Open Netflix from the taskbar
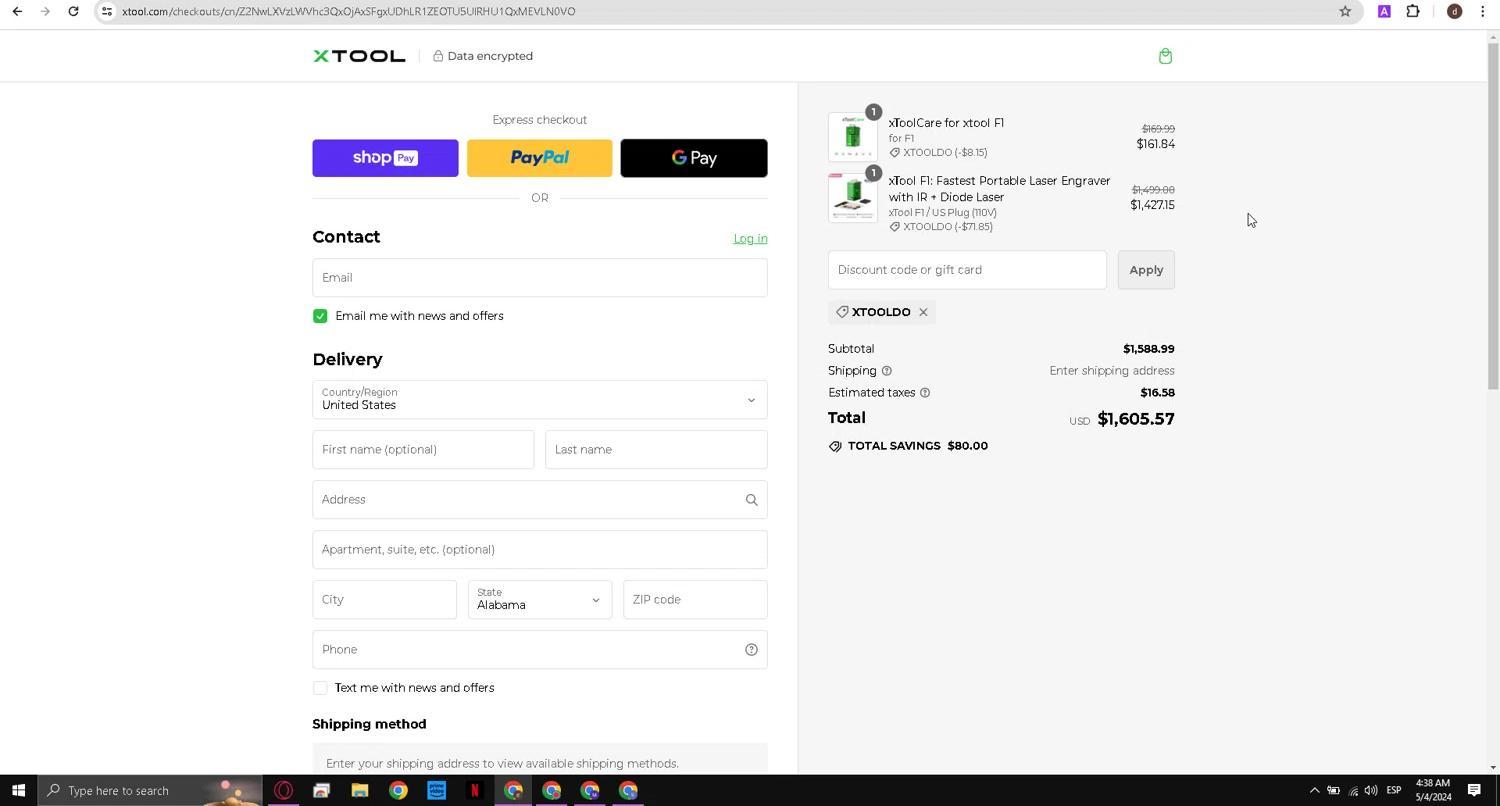1500x806 pixels. 475,791
